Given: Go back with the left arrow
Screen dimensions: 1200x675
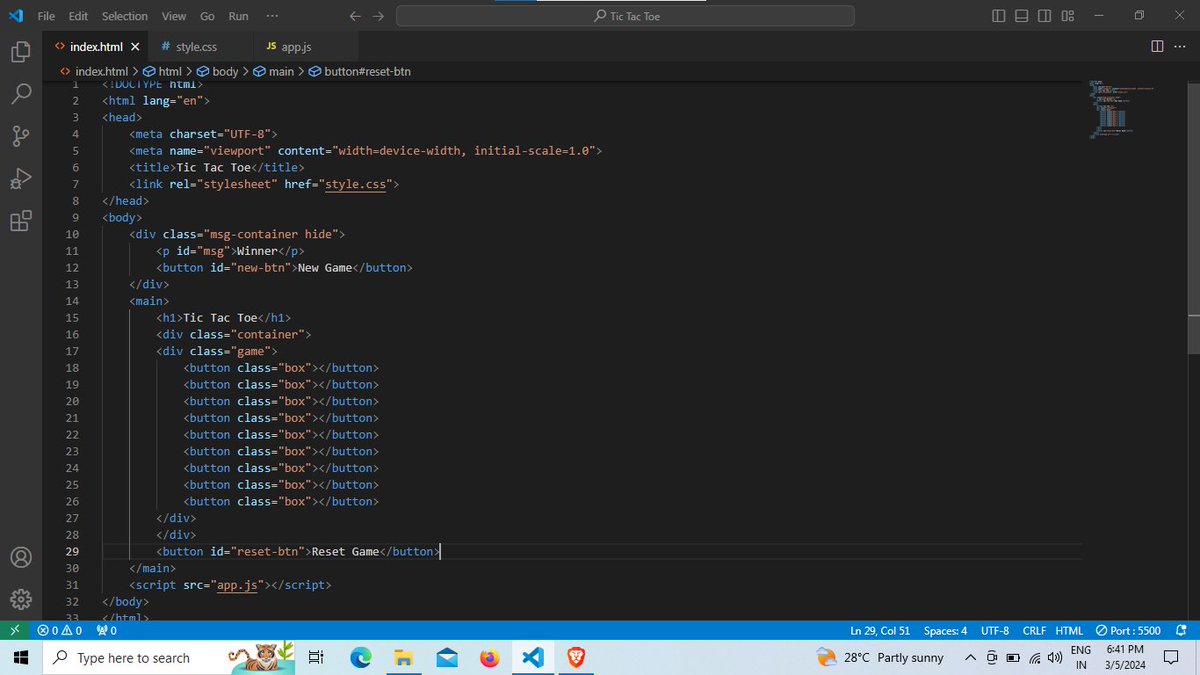Looking at the screenshot, I should (355, 16).
